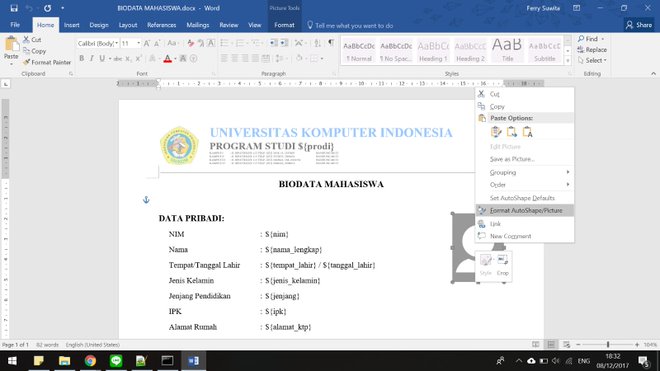Click the Increase Indent icon

(x=285, y=43)
